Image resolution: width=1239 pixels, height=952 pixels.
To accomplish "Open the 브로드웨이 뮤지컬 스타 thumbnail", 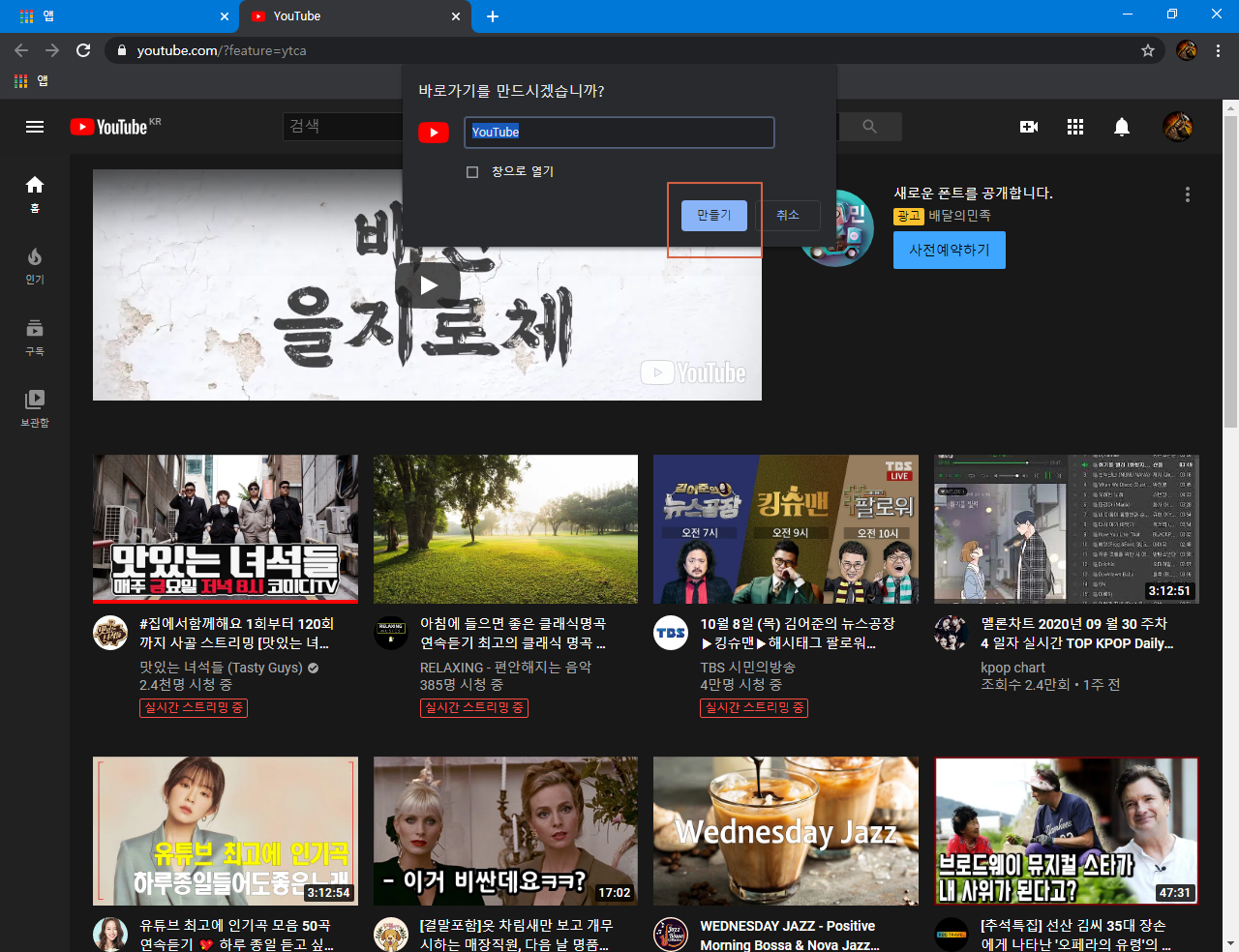I will click(1067, 831).
